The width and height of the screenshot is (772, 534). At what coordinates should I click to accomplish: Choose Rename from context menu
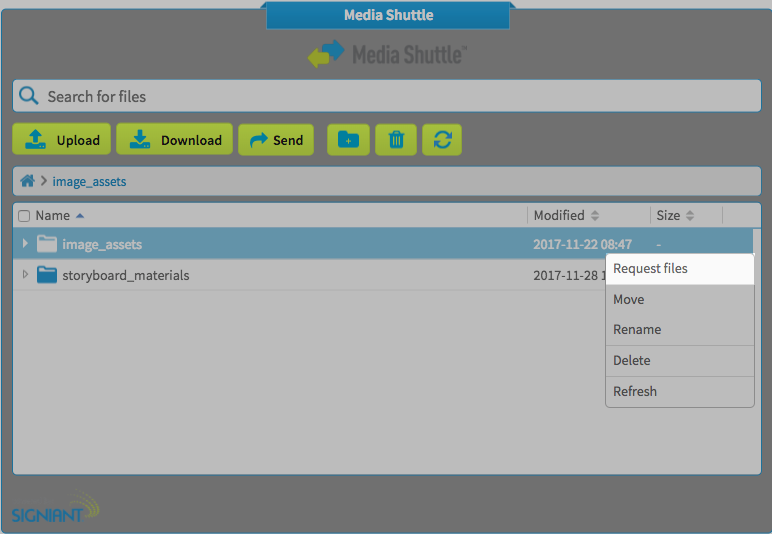click(x=680, y=329)
